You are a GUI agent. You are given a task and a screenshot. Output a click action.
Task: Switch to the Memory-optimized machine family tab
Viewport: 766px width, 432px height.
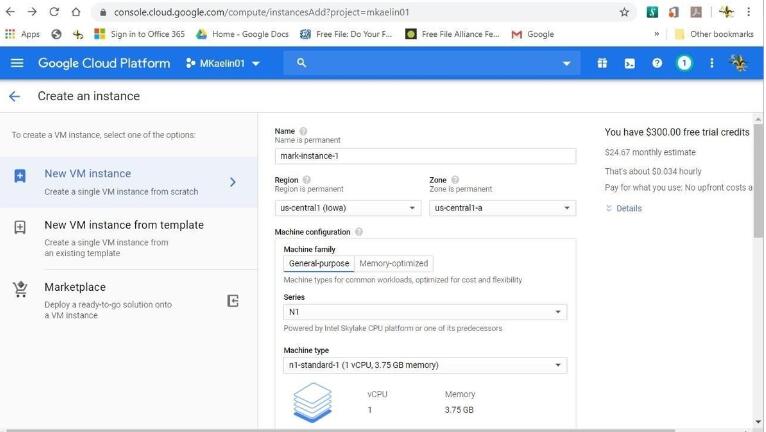(x=394, y=263)
